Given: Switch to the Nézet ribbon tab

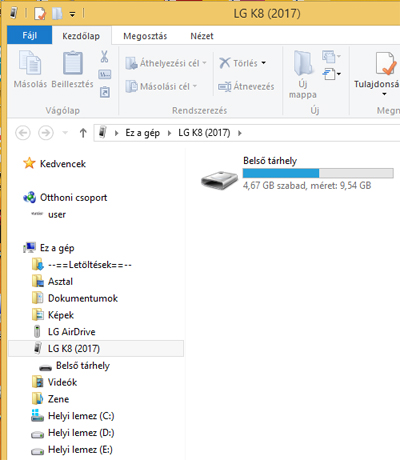Looking at the screenshot, I should pyautogui.click(x=202, y=36).
